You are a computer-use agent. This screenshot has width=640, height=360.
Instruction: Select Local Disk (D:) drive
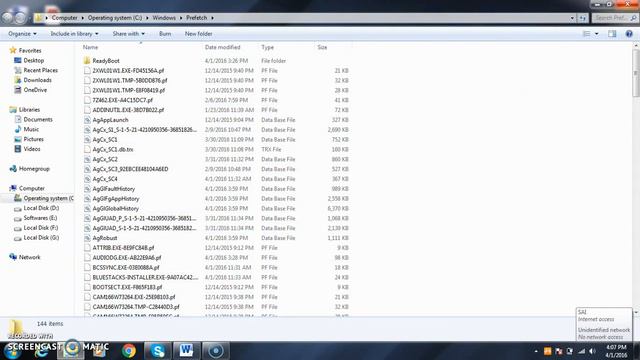pos(41,208)
